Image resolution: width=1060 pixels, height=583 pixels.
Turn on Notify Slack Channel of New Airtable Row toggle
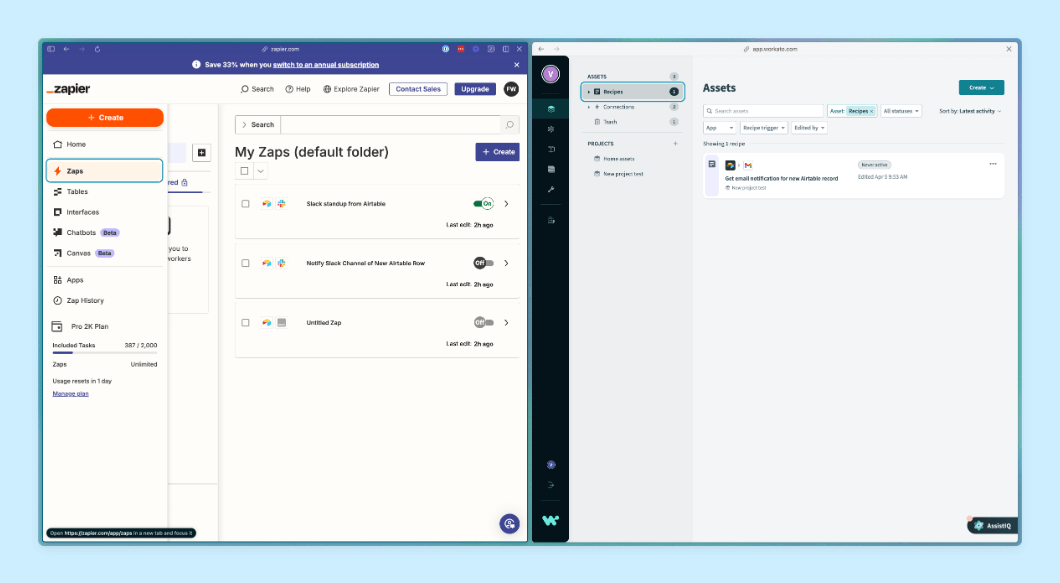pos(483,263)
